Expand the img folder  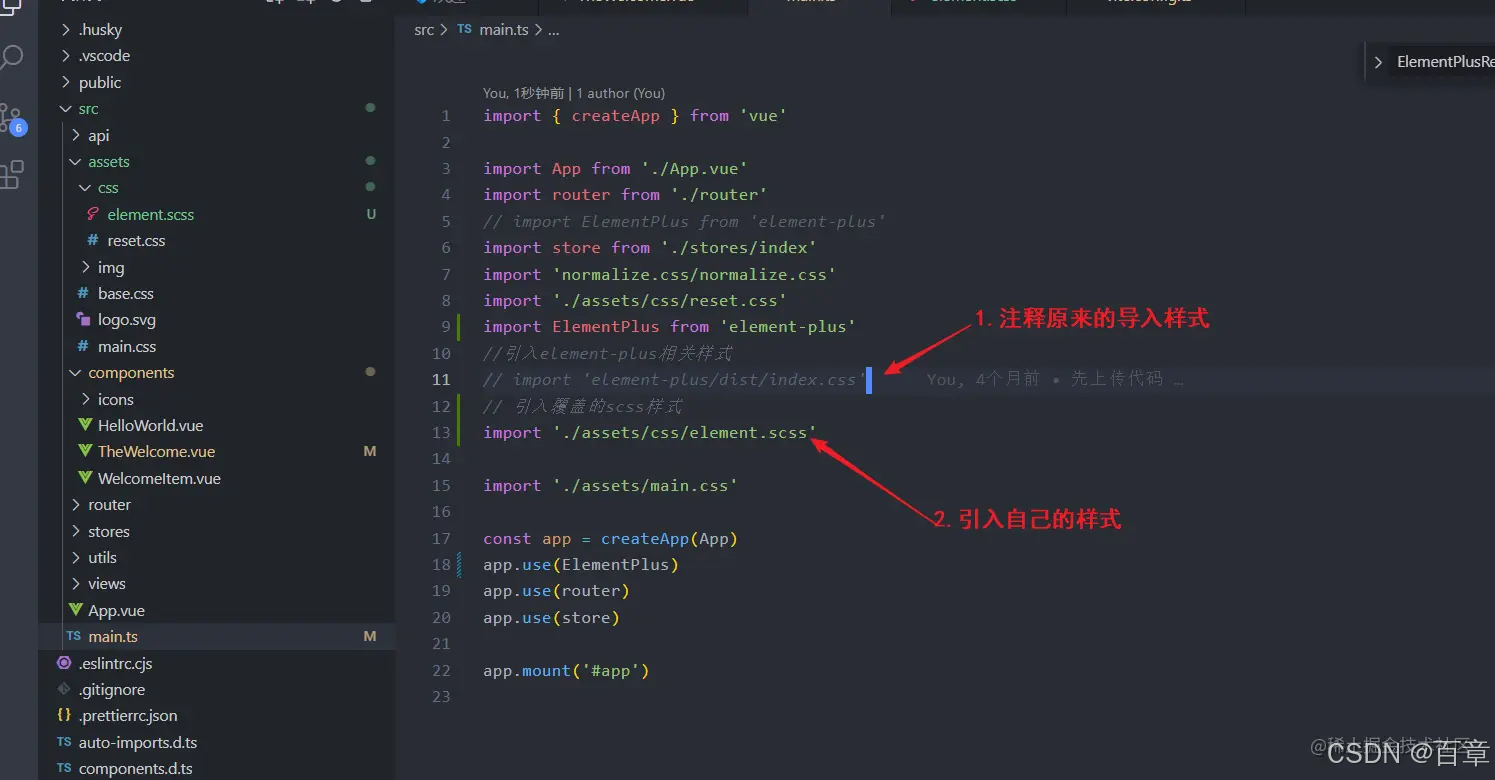point(86,268)
